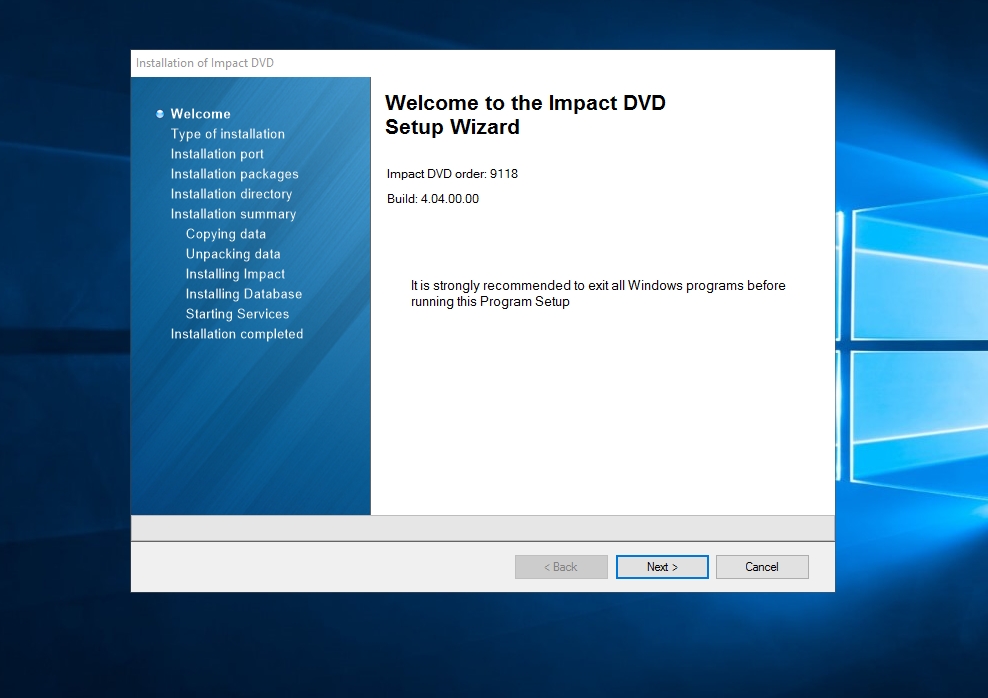This screenshot has width=988, height=698.
Task: Select the Starting Services sub-step
Action: [238, 314]
